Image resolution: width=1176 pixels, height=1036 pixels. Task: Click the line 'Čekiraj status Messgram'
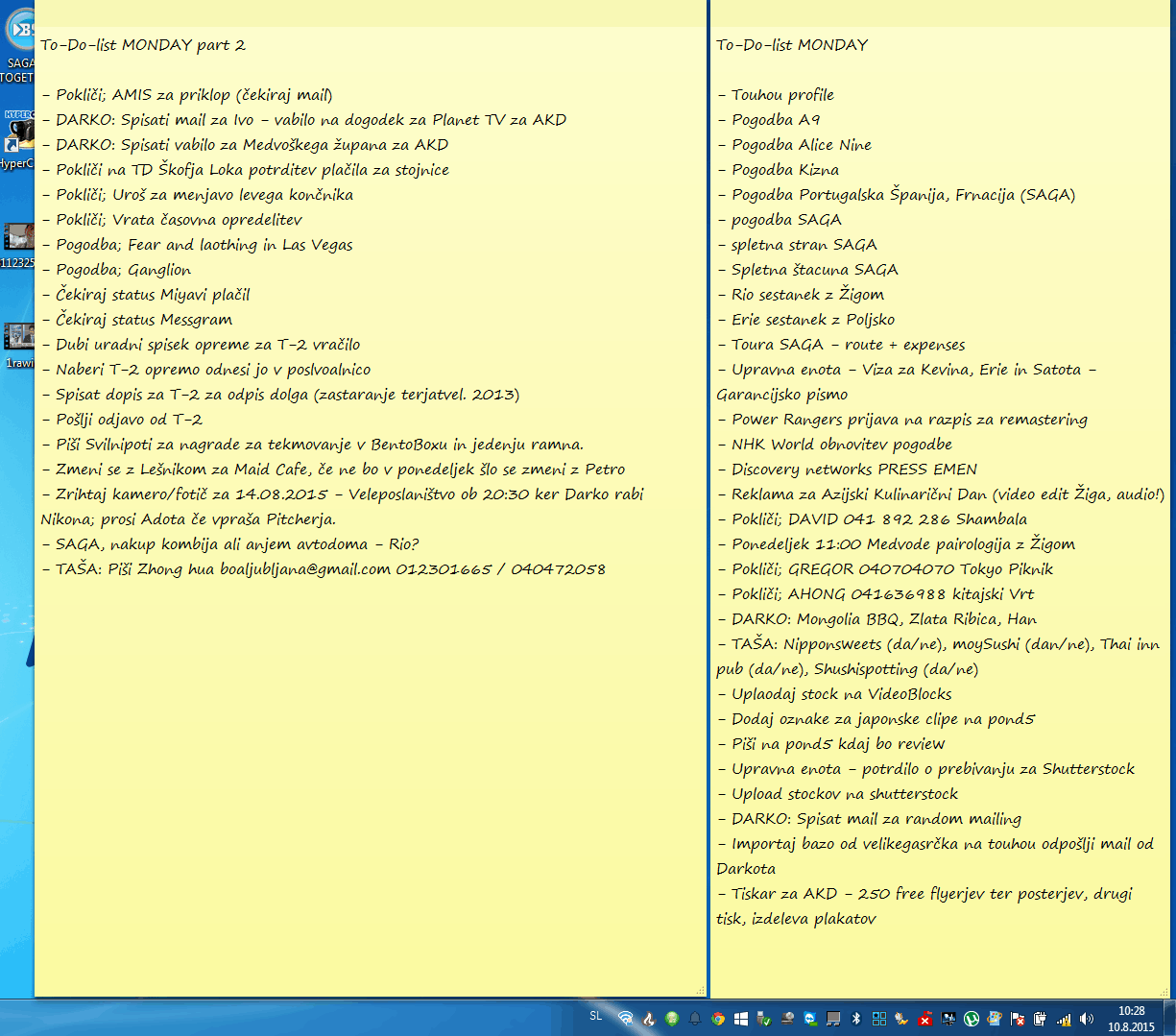coord(136,320)
